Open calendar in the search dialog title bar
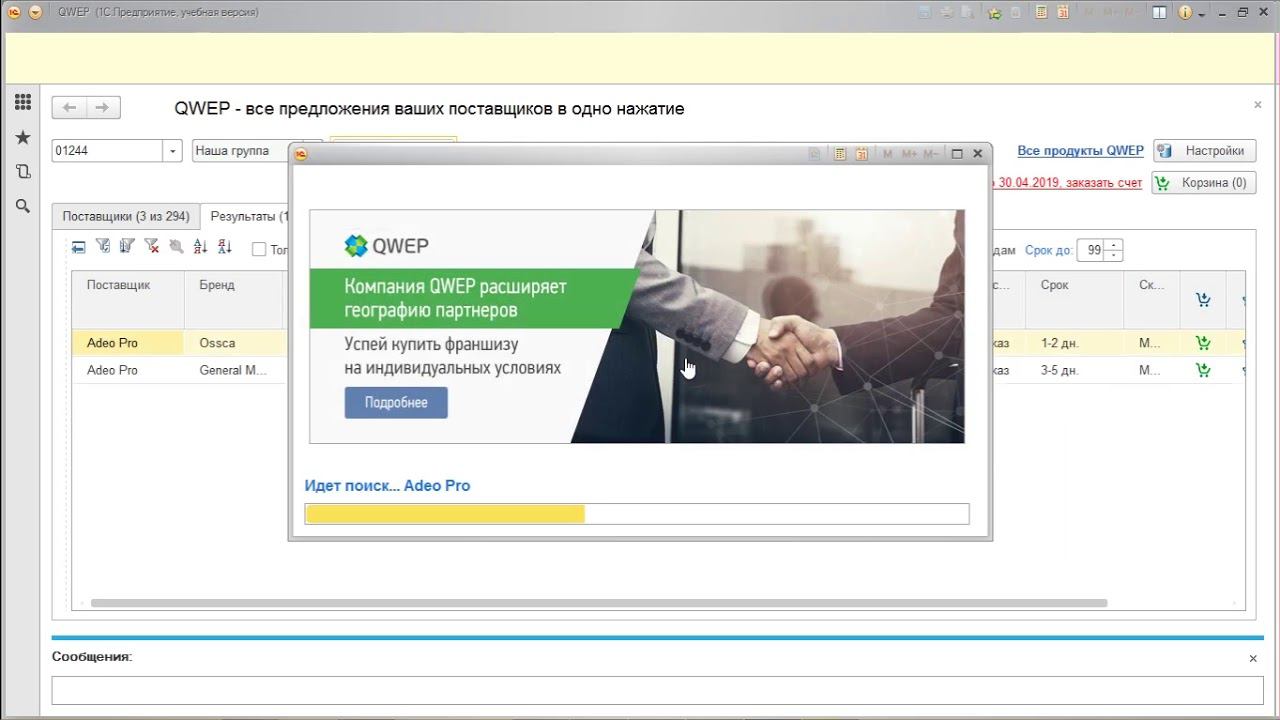This screenshot has width=1280, height=720. pos(861,154)
